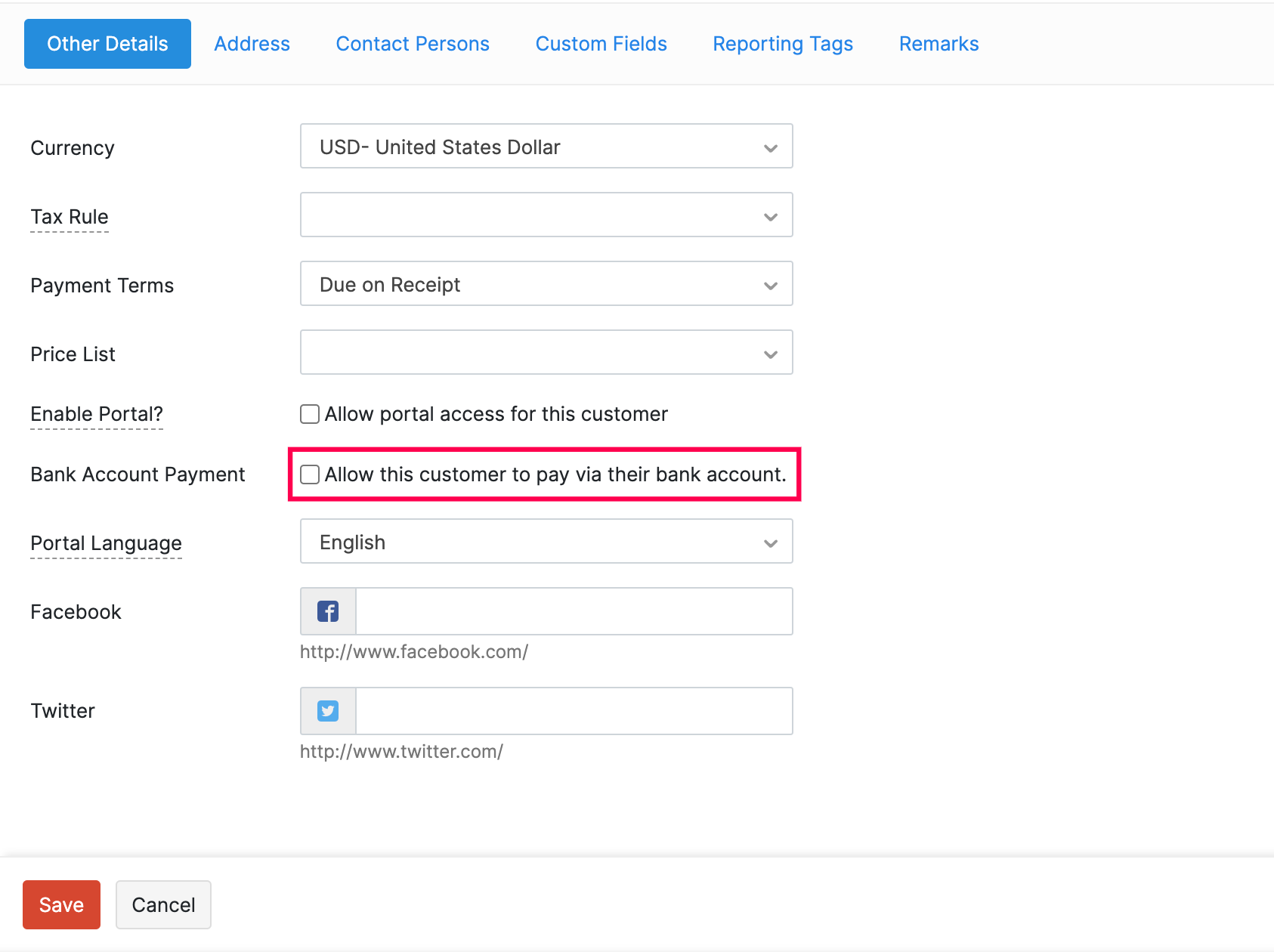Switch to the Address tab
The height and width of the screenshot is (952, 1274).
252,44
